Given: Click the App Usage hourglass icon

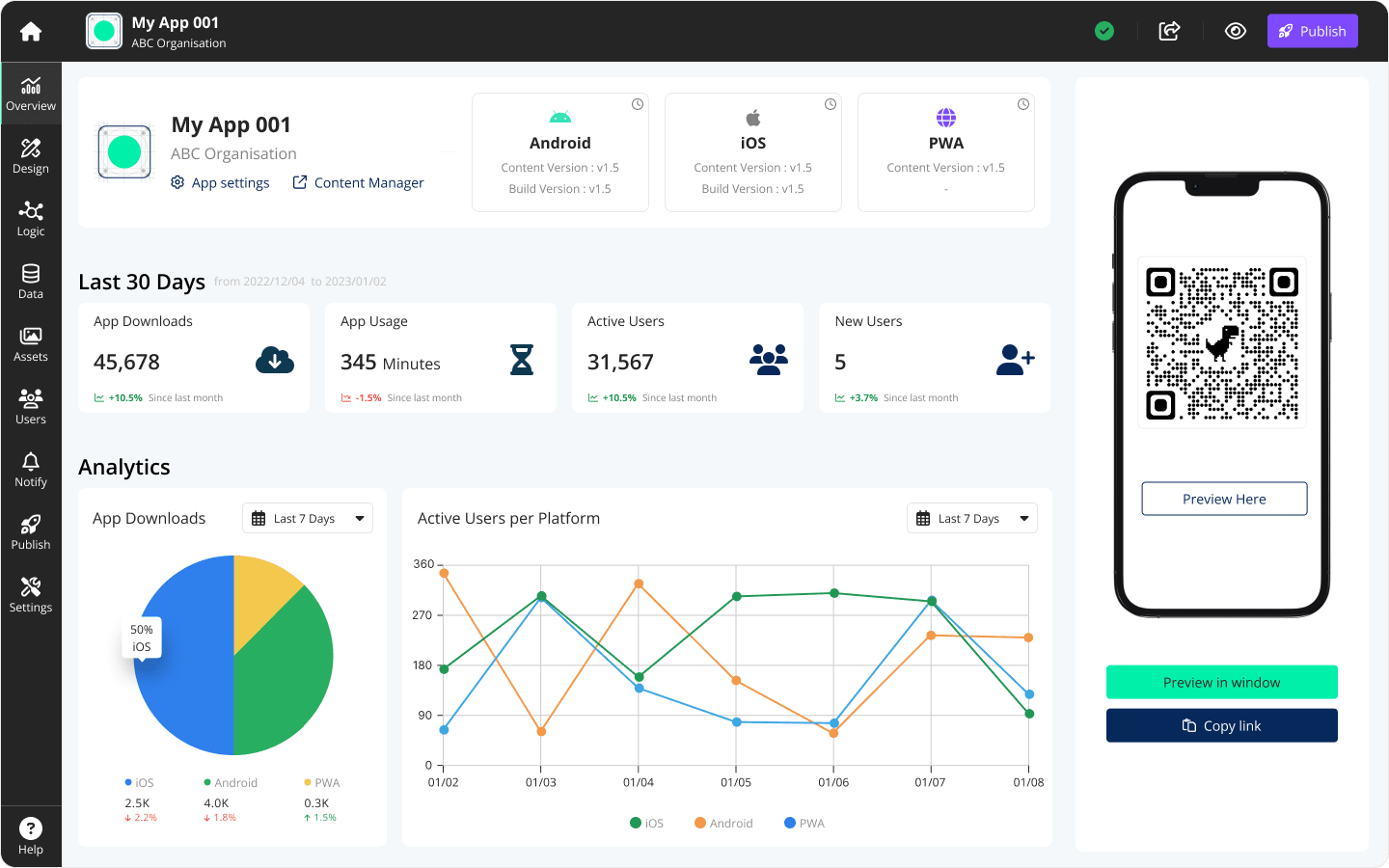Looking at the screenshot, I should (x=522, y=360).
